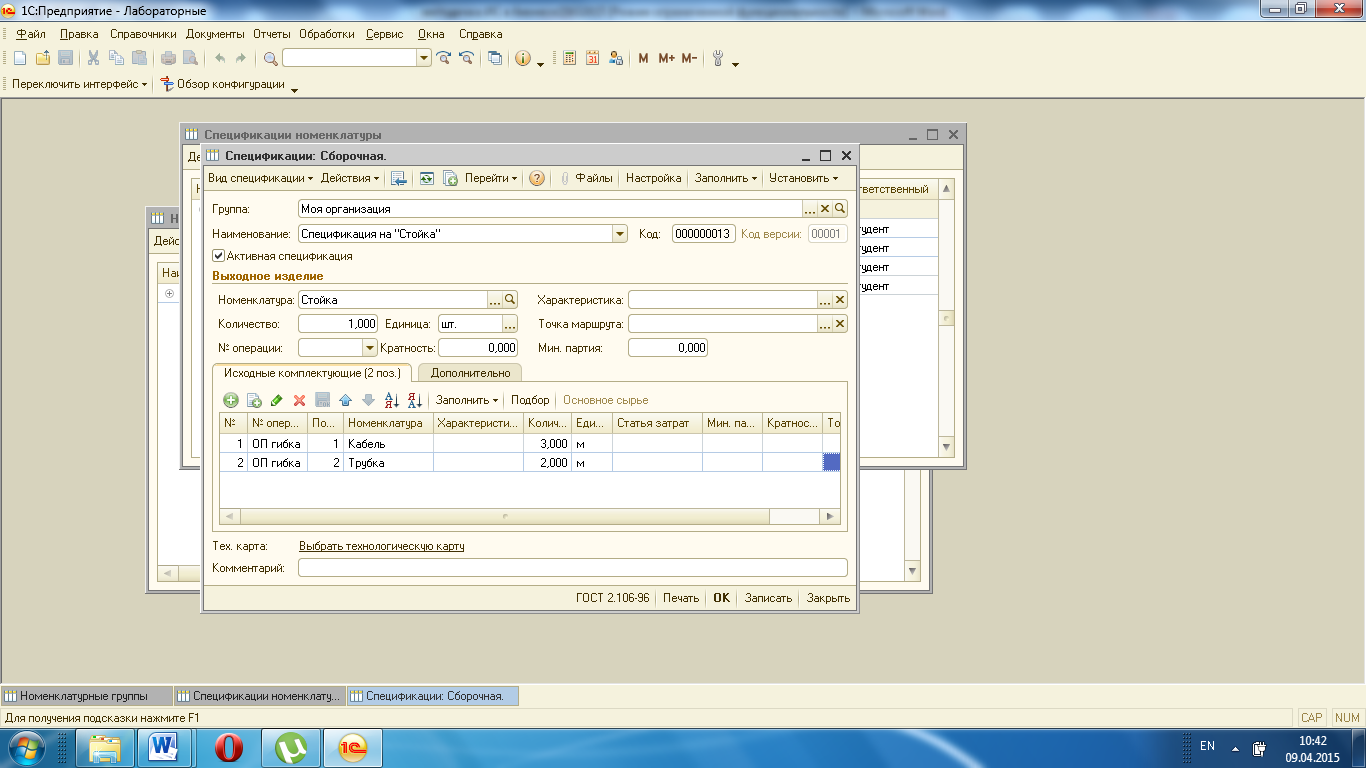
Task: Open the Настройка button
Action: pos(654,178)
